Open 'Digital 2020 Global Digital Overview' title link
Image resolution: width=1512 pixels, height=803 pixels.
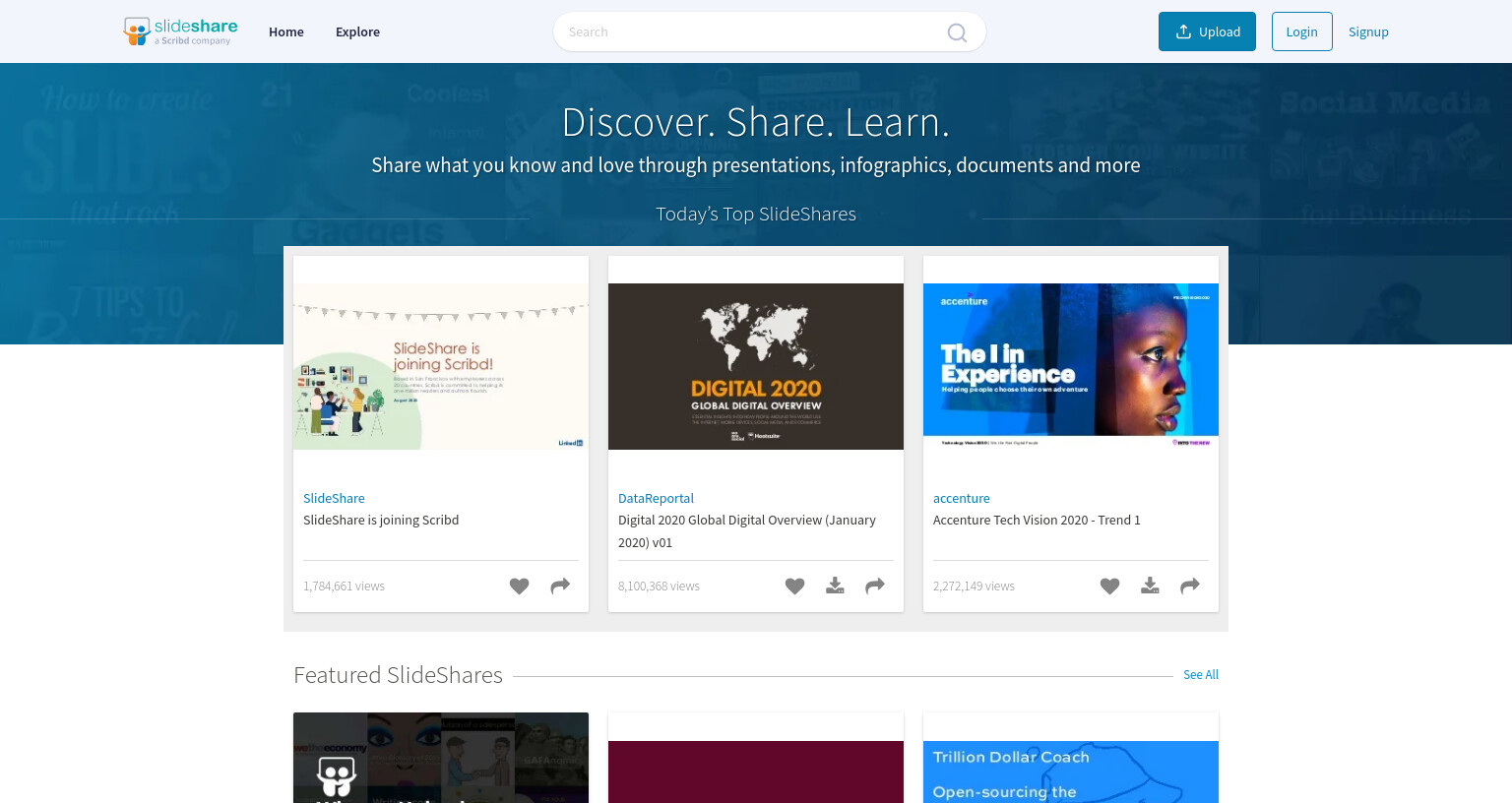[747, 530]
